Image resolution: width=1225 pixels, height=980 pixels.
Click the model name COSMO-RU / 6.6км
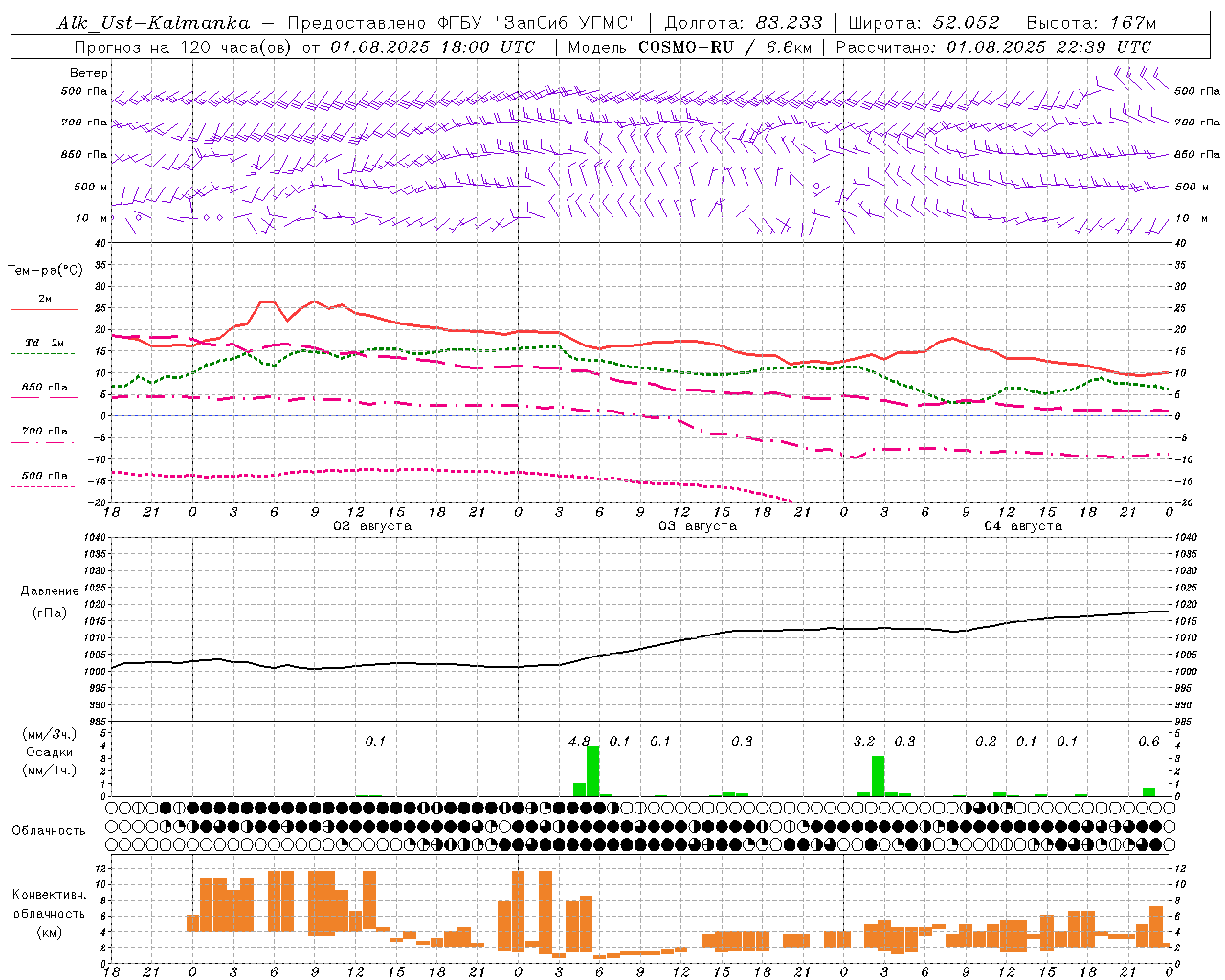pyautogui.click(x=725, y=47)
